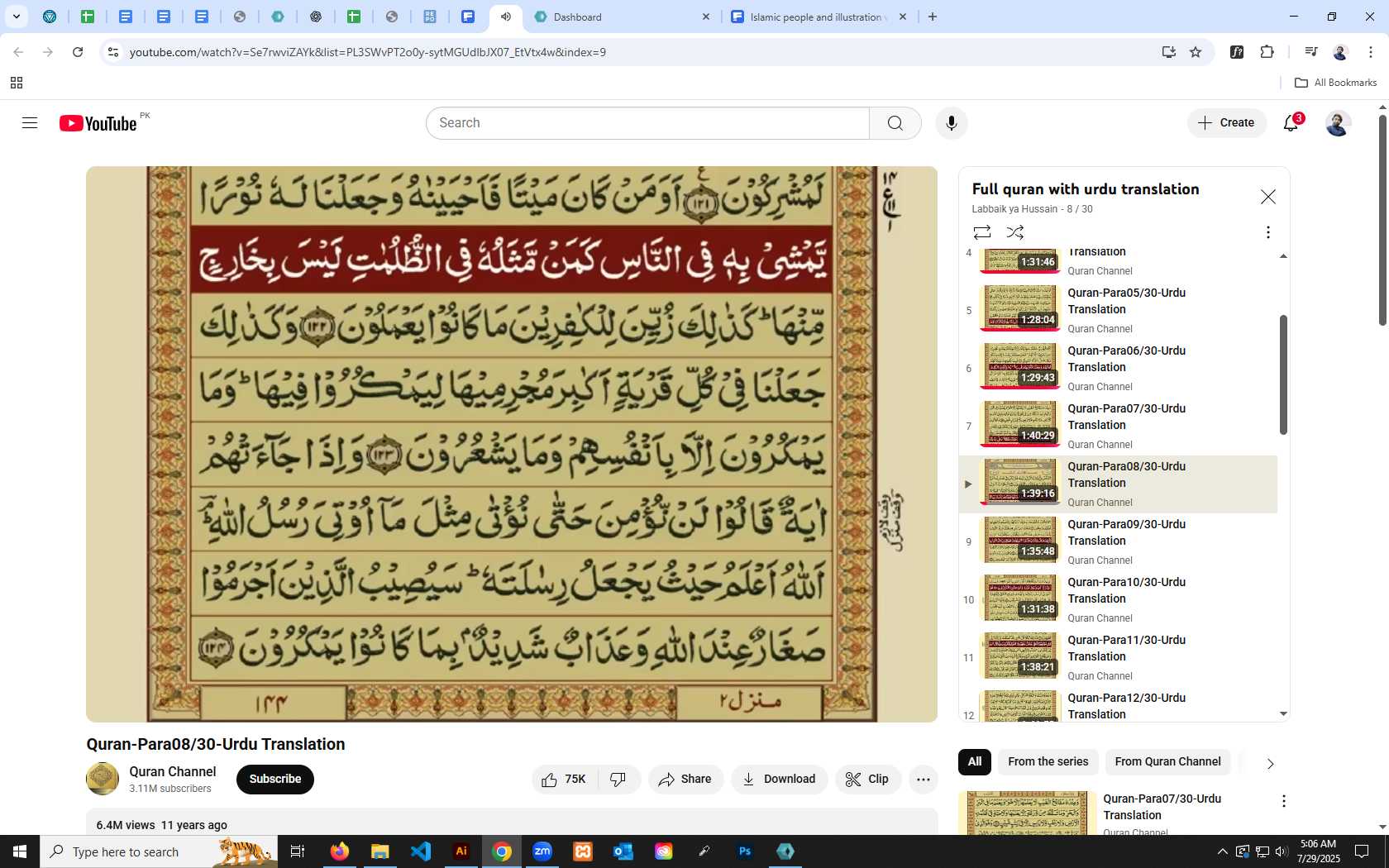
Task: Click the playlist panel scrollbar thumb
Action: (x=1283, y=374)
